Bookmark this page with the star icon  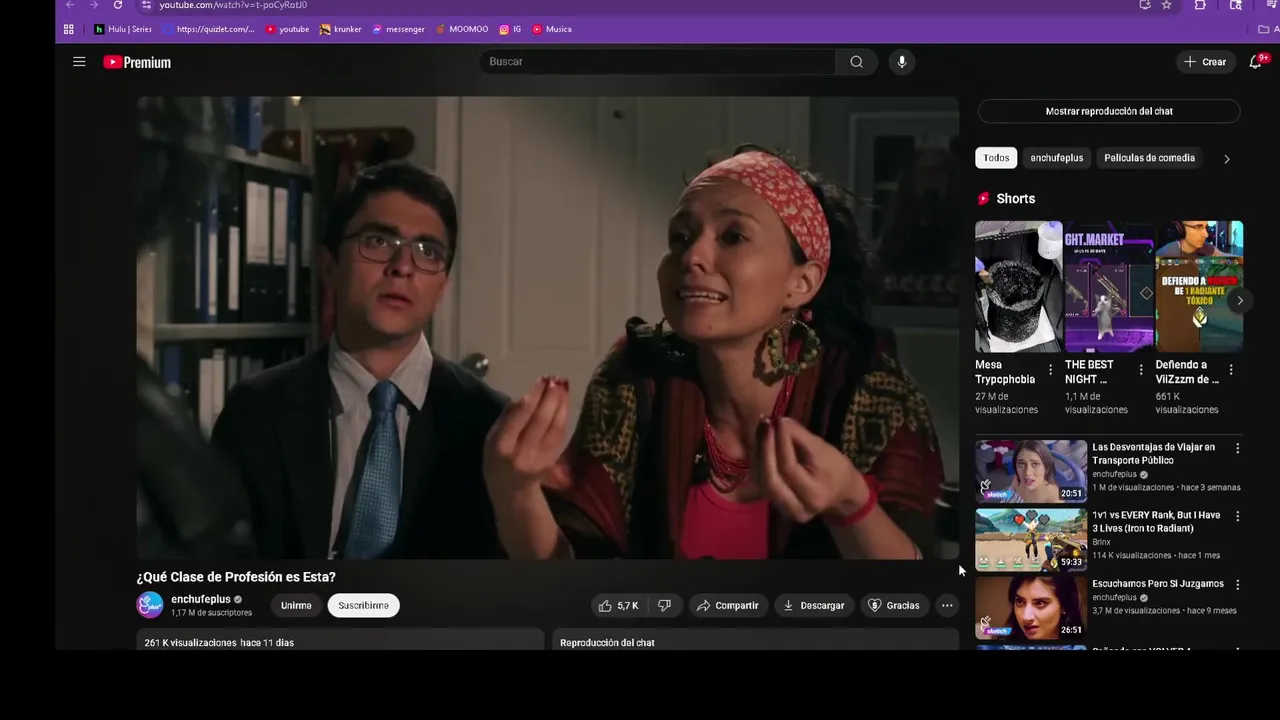pos(1166,5)
